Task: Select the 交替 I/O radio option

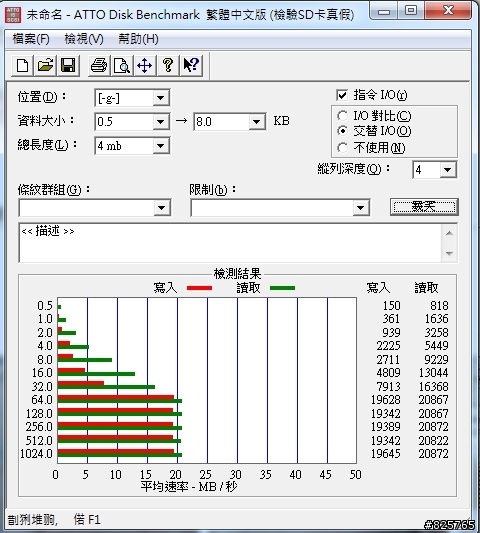Action: [x=342, y=131]
